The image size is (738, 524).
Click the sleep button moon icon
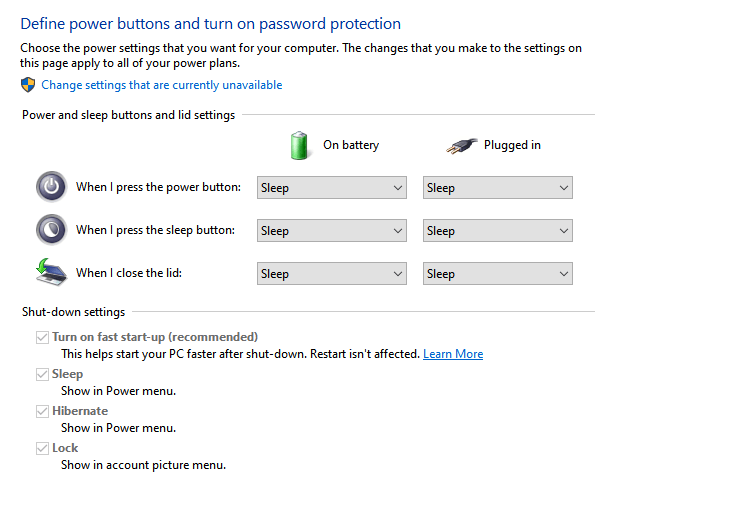coord(51,230)
